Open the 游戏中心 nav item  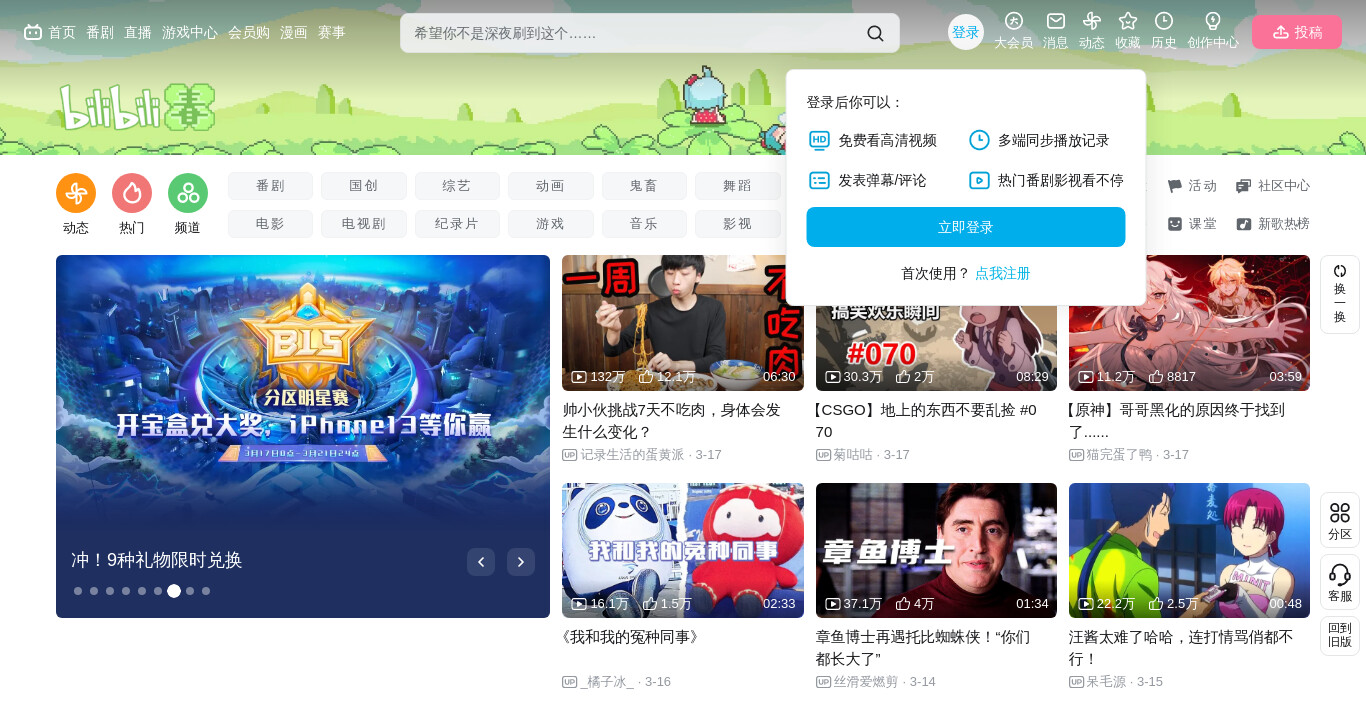pyautogui.click(x=190, y=32)
